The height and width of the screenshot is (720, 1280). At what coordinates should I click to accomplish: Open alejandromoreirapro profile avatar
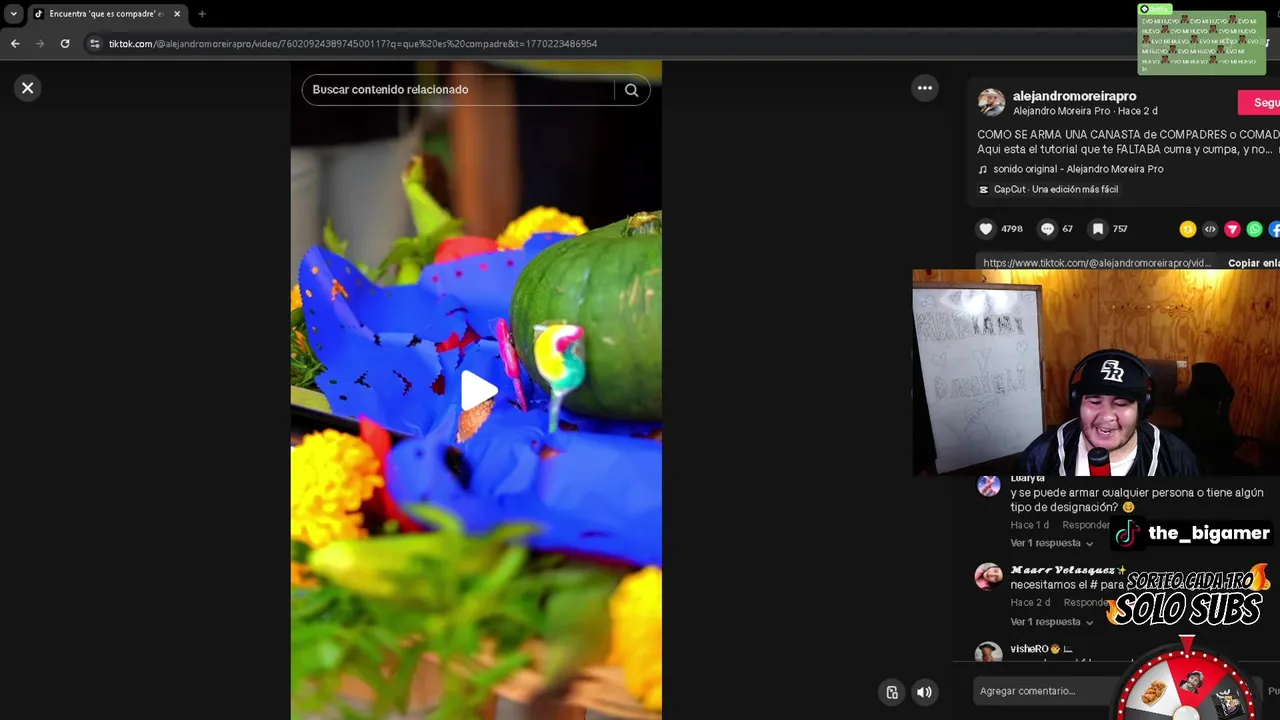991,102
